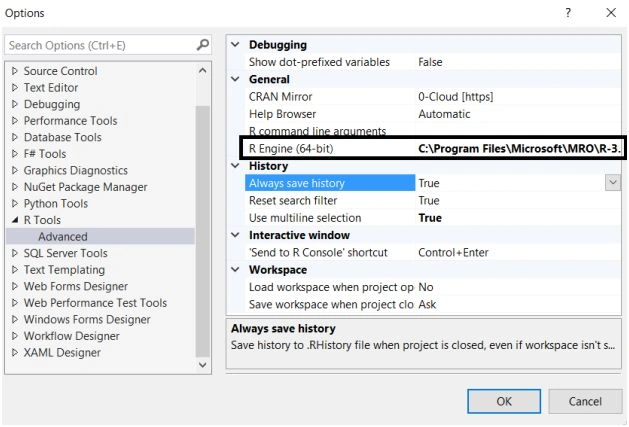The image size is (629, 427).
Task: Collapse the R Tools node arrow
Action: coord(15,220)
